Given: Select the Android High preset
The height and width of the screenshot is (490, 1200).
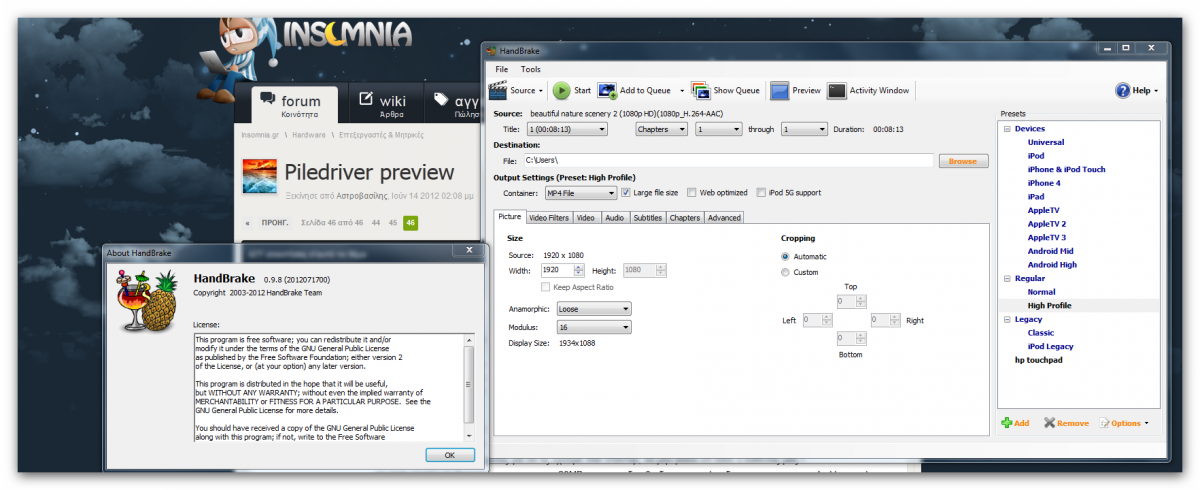Looking at the screenshot, I should [x=1052, y=265].
